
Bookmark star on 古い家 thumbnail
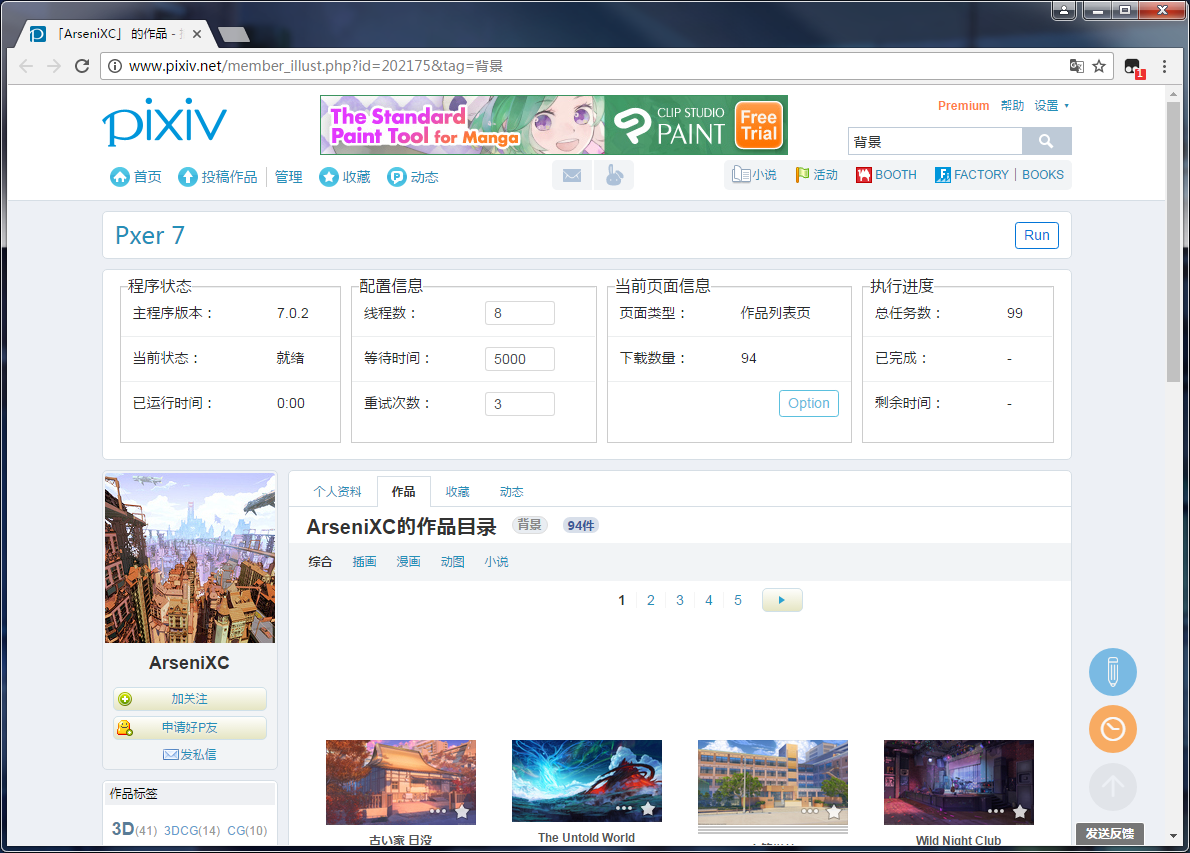click(461, 811)
